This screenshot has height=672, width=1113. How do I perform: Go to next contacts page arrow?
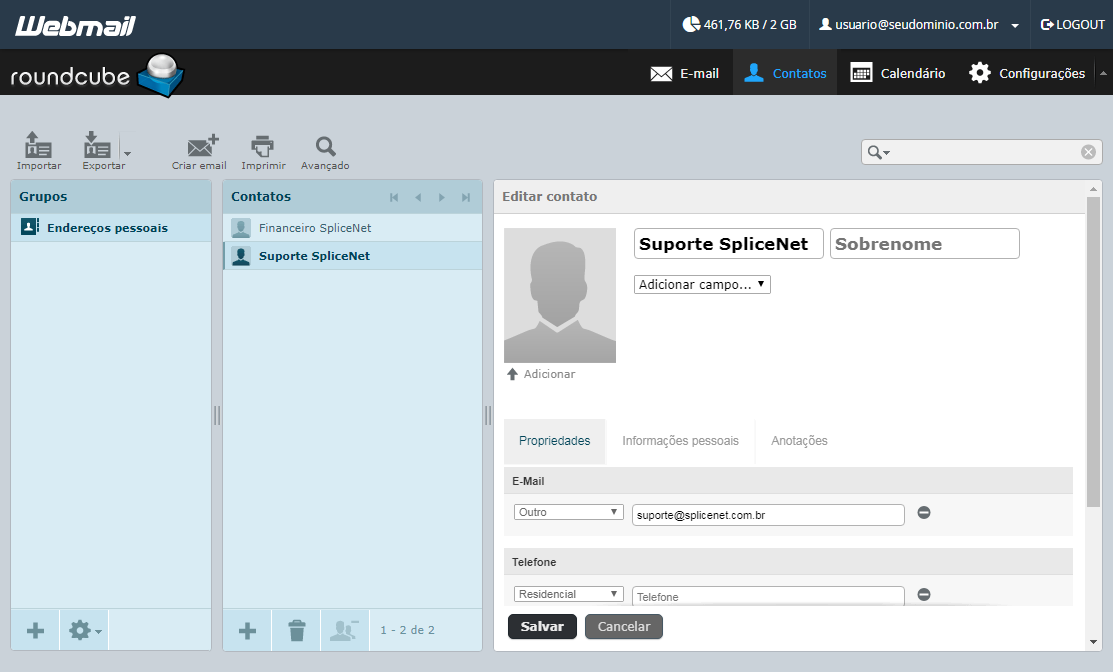(442, 197)
